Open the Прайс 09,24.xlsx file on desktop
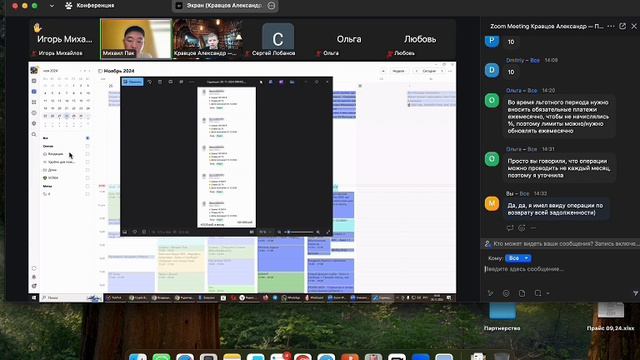 pos(611,317)
